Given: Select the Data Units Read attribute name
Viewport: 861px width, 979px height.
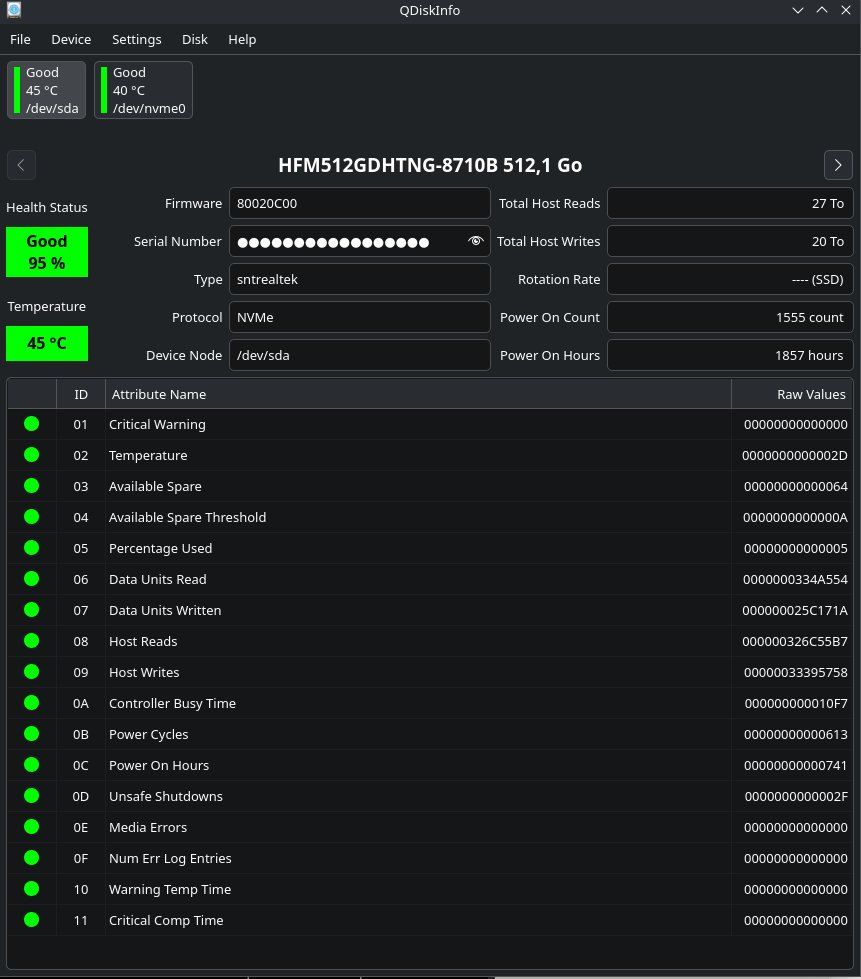Looking at the screenshot, I should pyautogui.click(x=157, y=579).
